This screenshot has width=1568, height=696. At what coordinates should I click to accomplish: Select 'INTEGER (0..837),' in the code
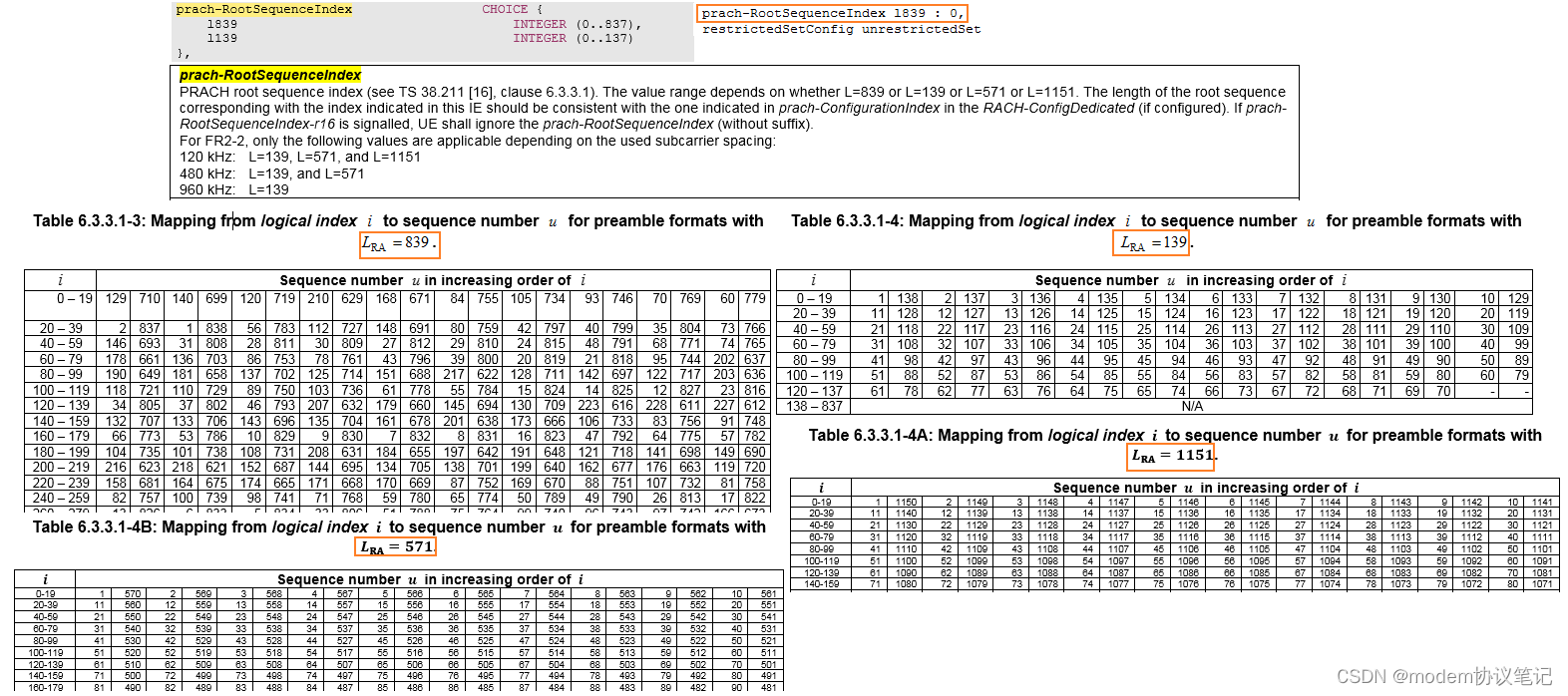click(x=577, y=24)
